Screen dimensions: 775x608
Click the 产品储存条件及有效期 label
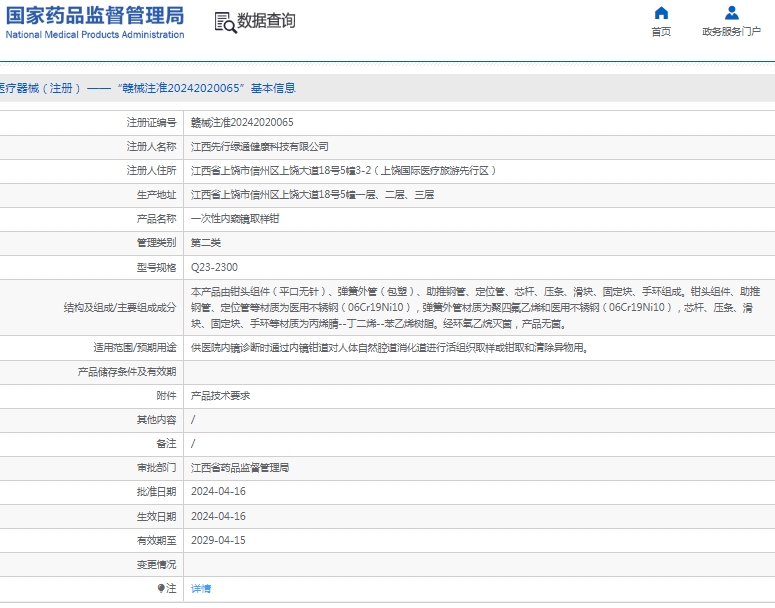127,372
